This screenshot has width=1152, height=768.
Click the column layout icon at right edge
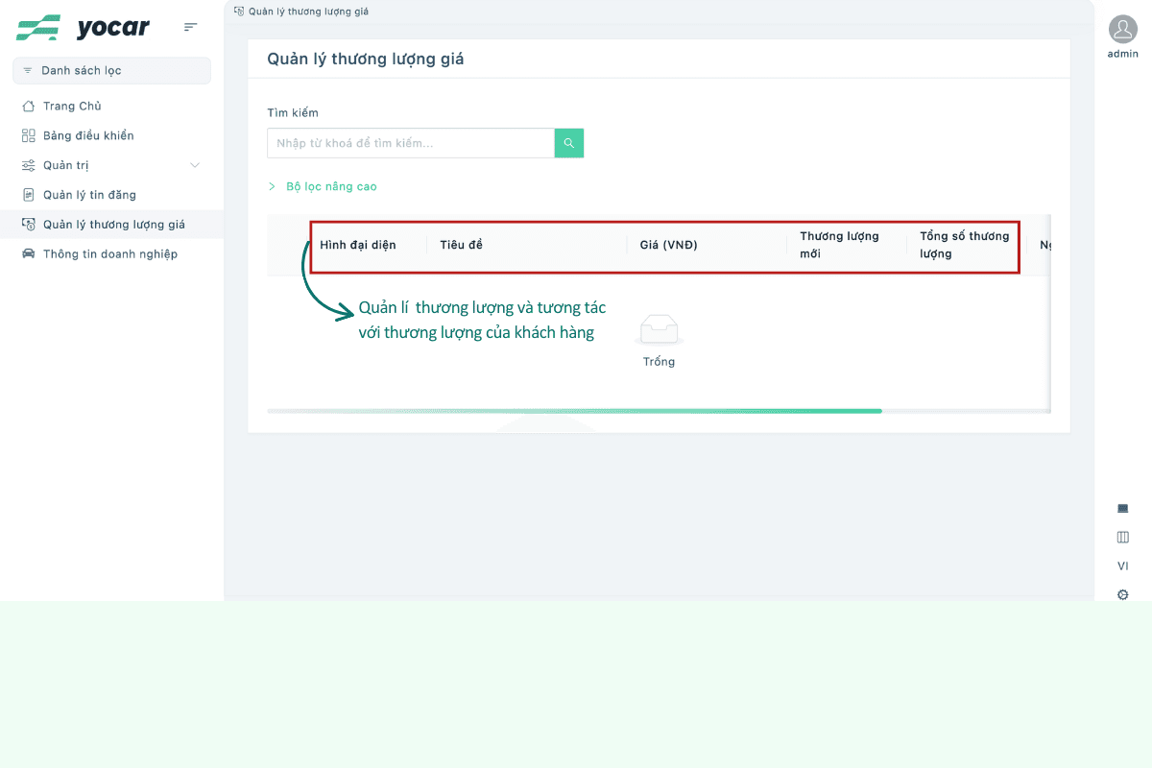[x=1123, y=537]
